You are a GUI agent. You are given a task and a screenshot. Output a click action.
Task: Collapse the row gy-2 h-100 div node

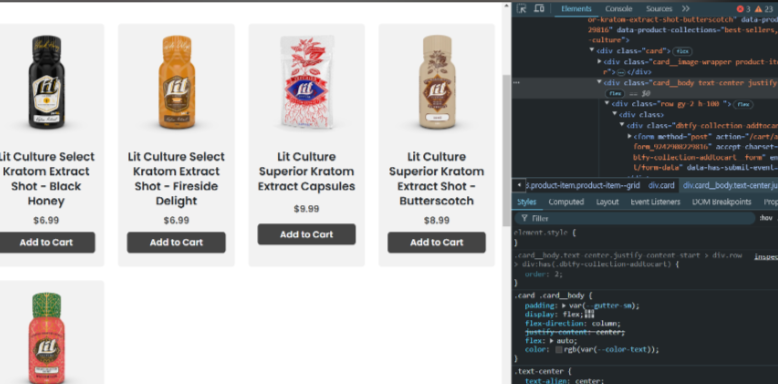(607, 104)
